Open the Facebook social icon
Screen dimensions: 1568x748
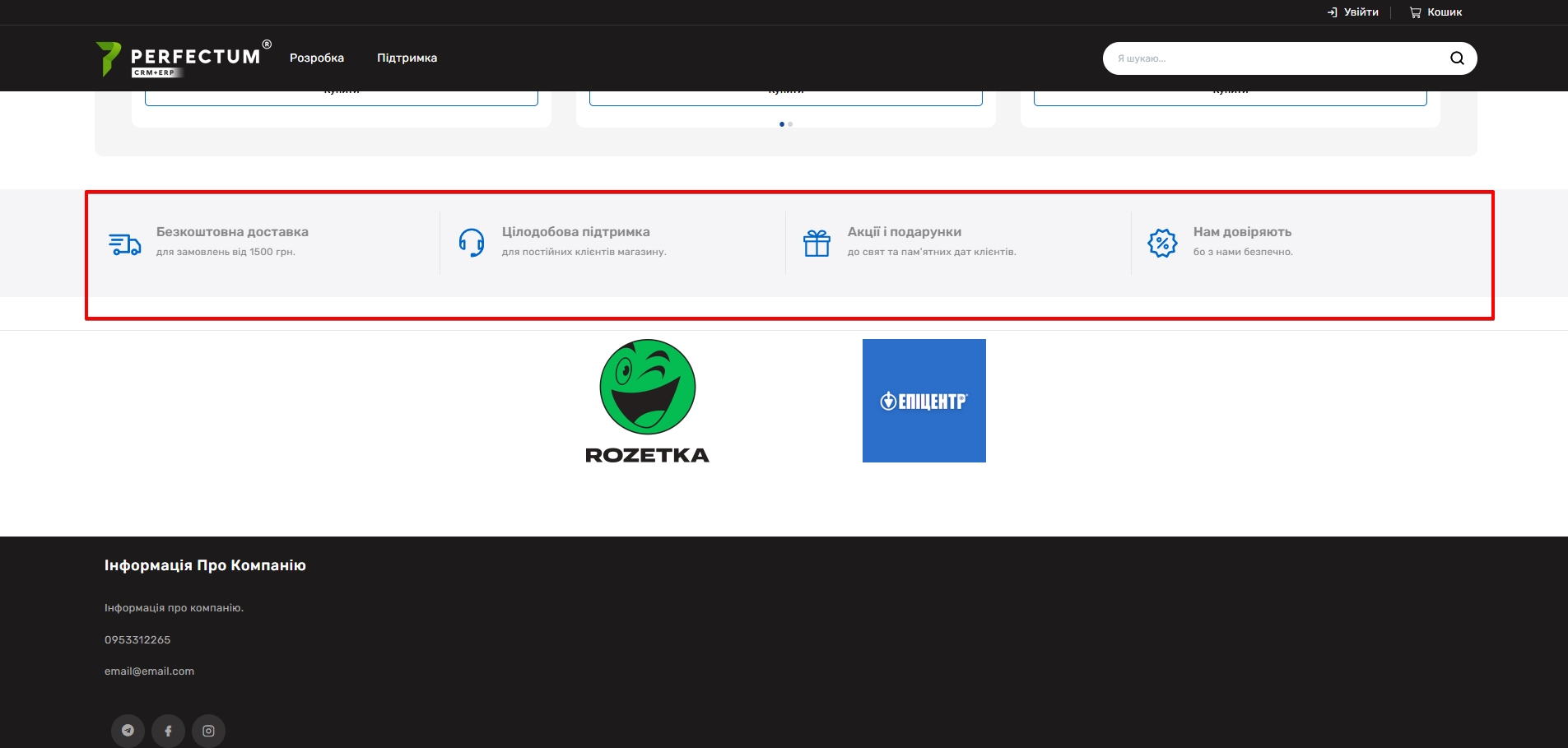168,731
